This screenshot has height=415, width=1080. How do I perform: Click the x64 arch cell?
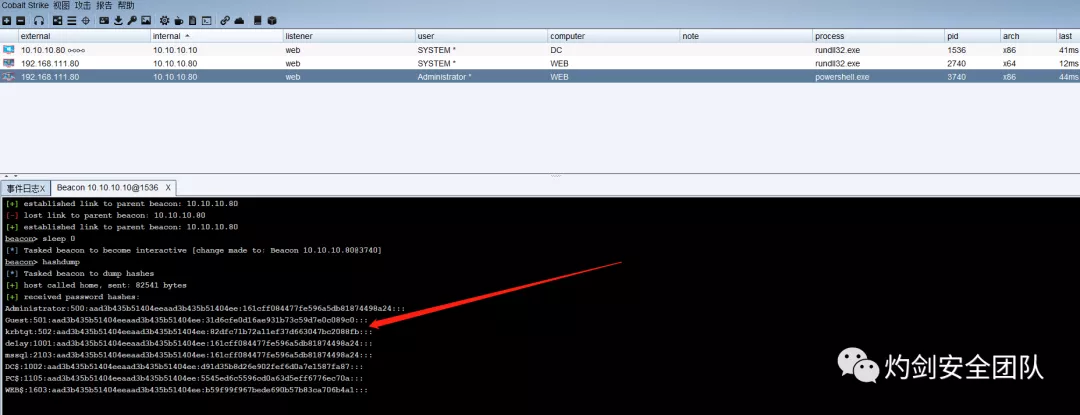click(1009, 63)
